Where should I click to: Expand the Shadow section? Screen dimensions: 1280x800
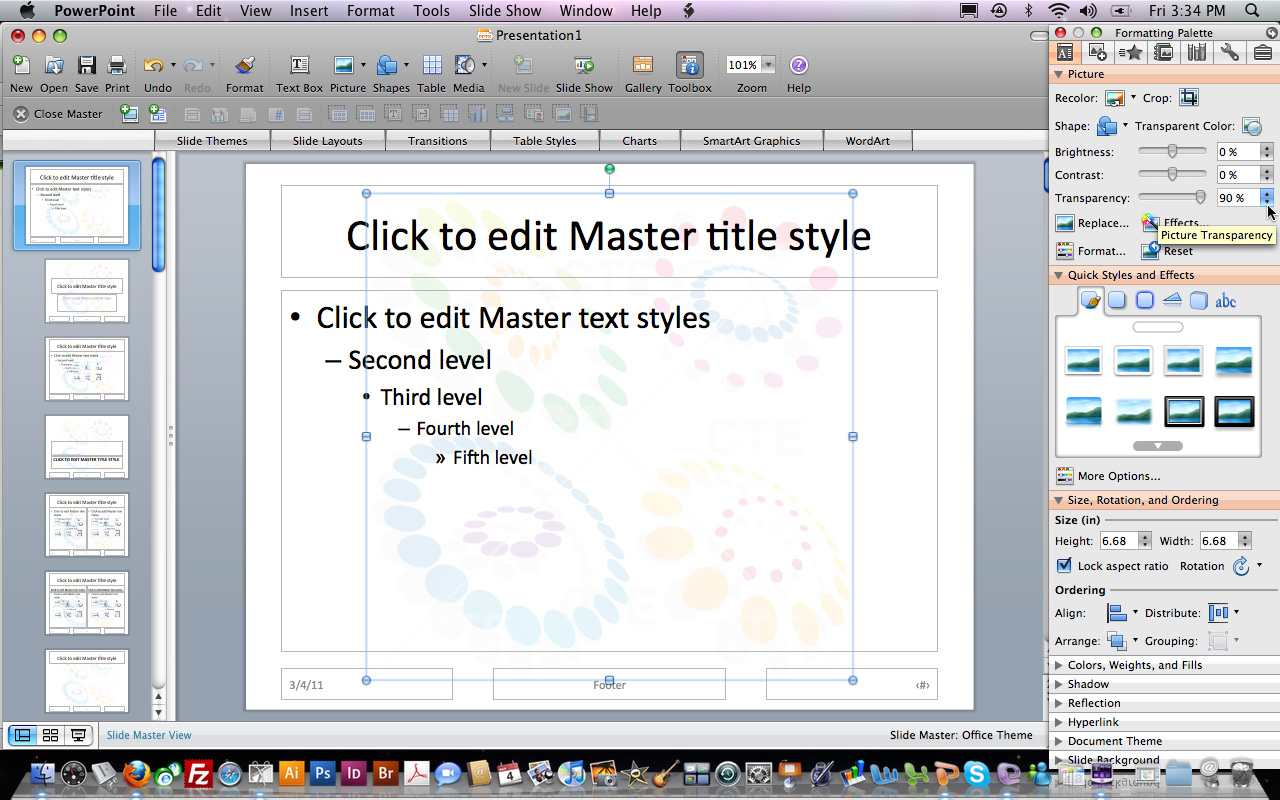(1087, 684)
